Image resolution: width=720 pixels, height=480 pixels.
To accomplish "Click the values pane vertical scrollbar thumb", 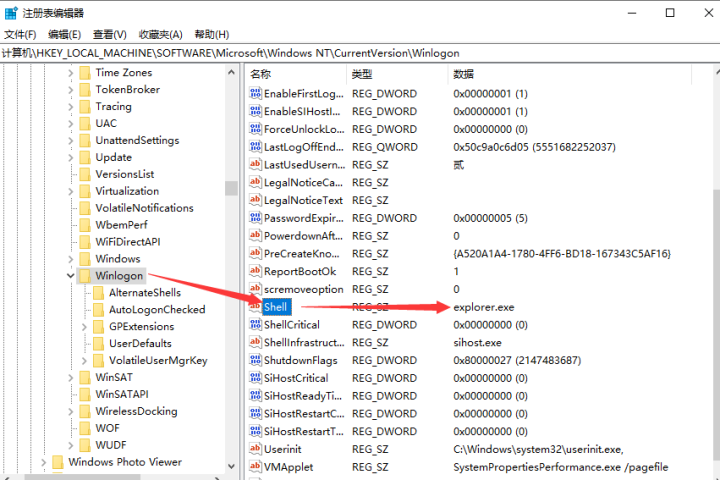I will click(x=716, y=325).
